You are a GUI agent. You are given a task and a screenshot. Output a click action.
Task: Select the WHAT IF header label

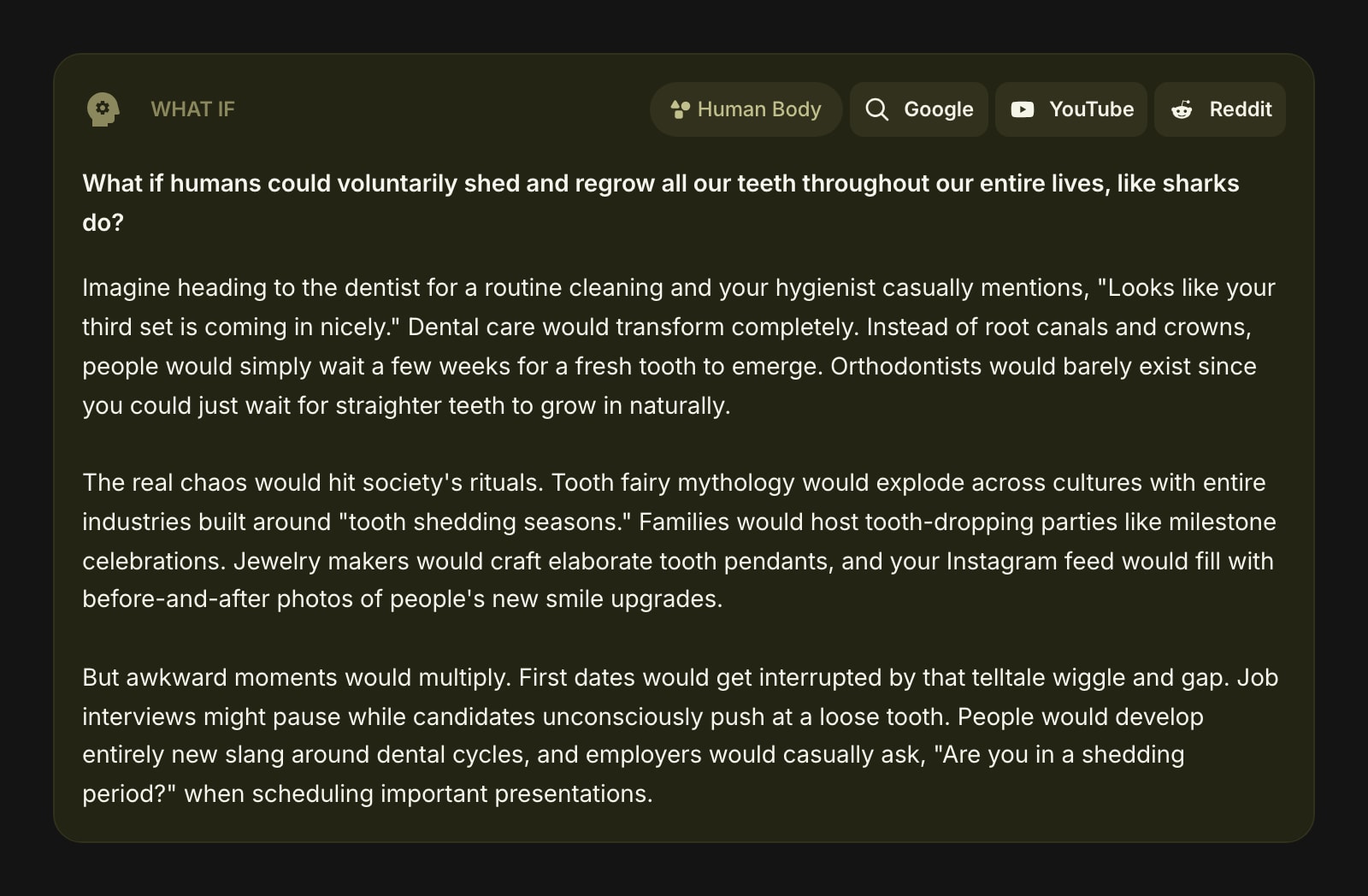(192, 109)
